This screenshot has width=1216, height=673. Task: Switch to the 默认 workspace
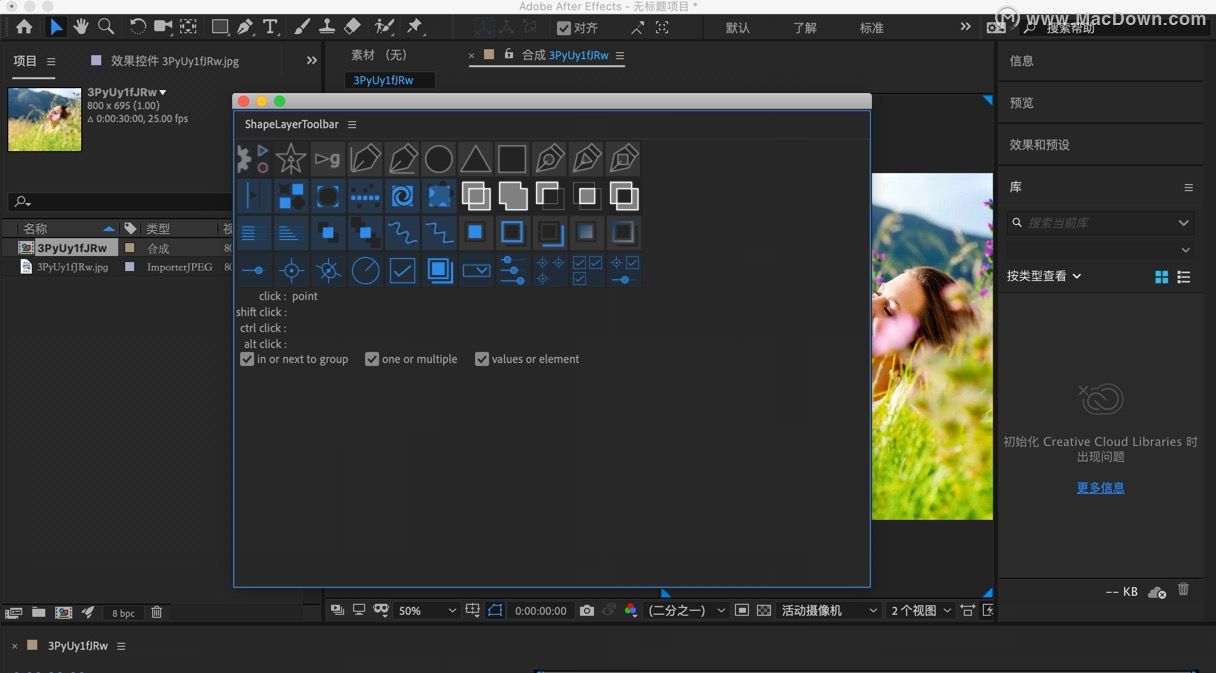(x=738, y=28)
